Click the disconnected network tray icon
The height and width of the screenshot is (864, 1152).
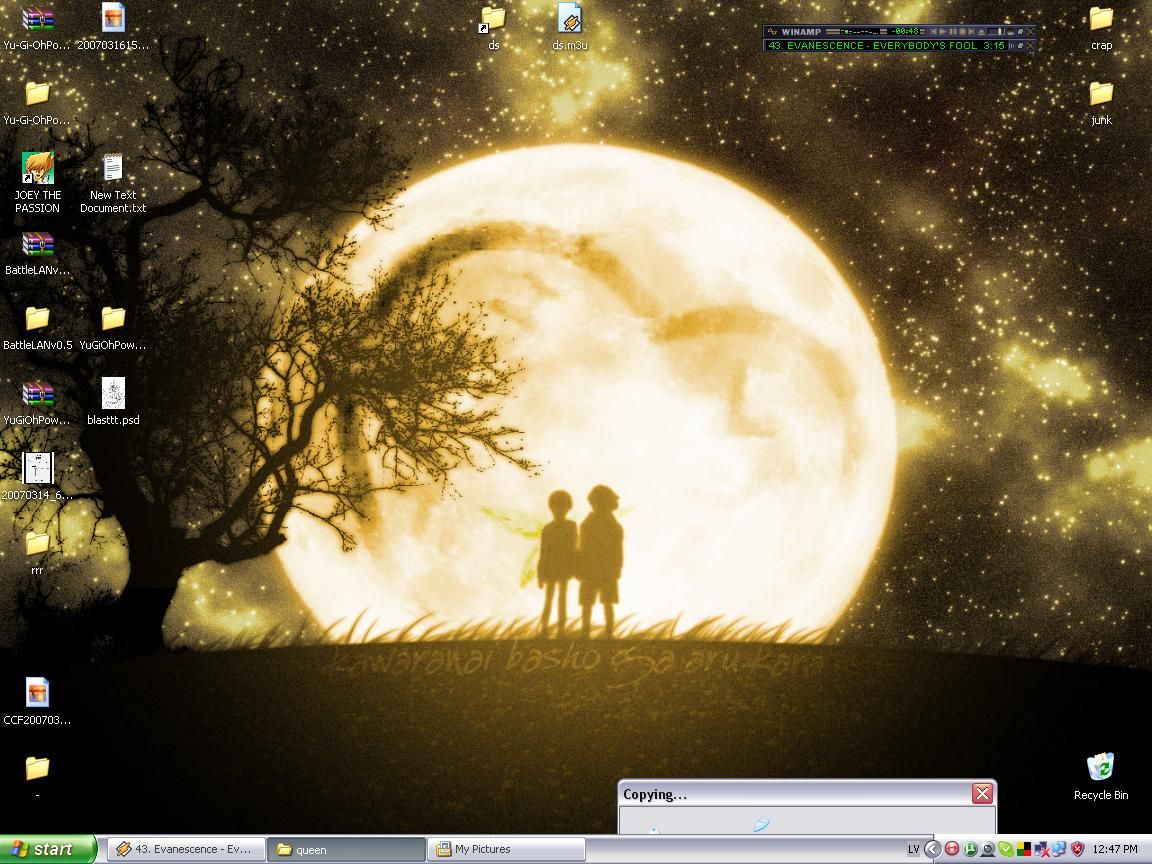(x=1042, y=849)
